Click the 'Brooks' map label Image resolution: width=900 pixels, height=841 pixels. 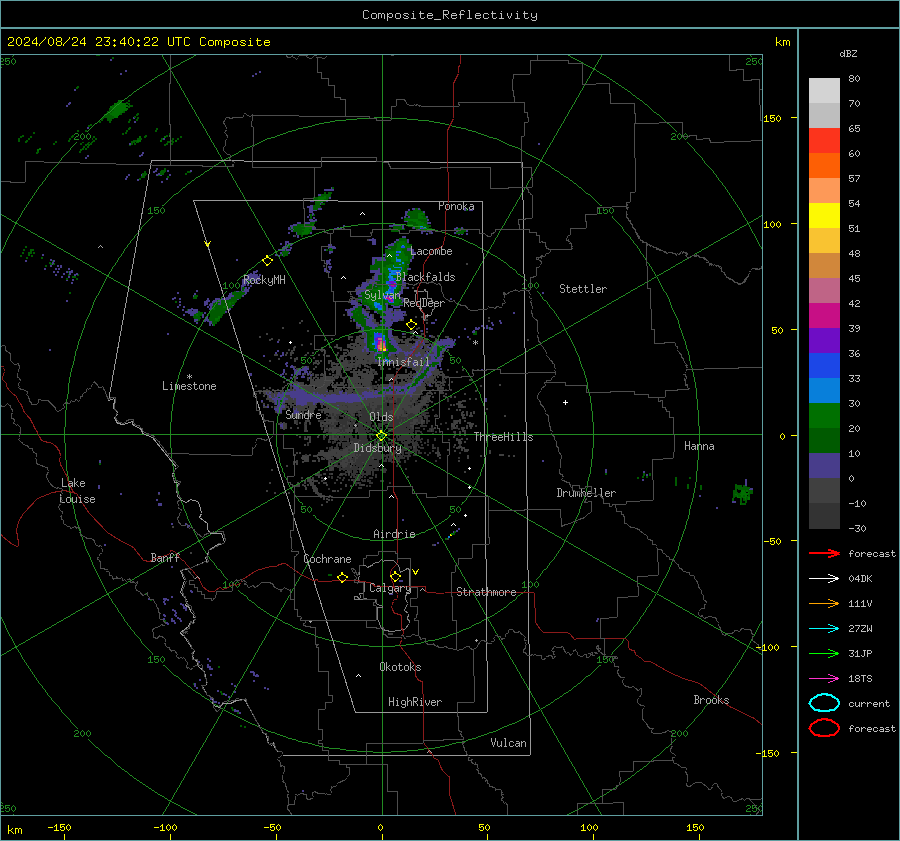point(711,700)
